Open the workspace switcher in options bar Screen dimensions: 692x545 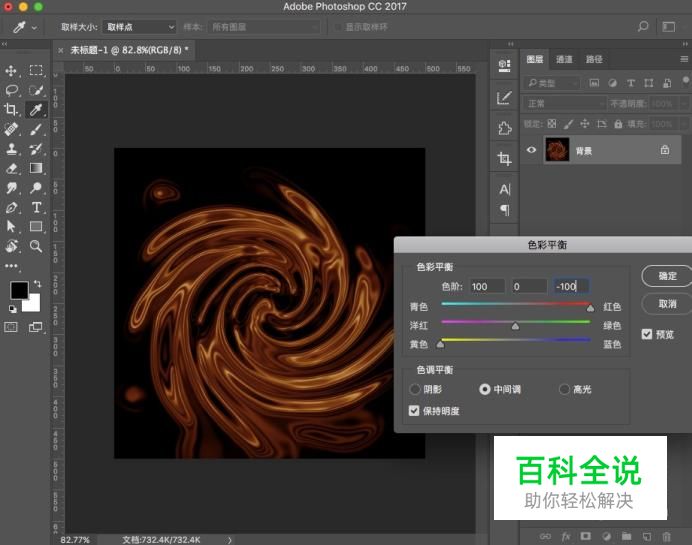(669, 27)
